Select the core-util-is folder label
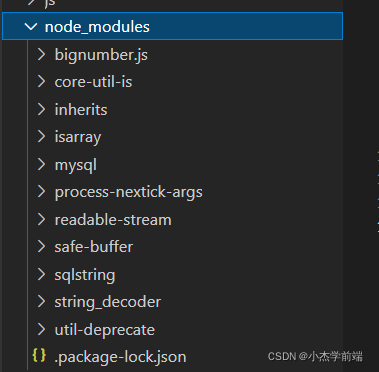379x372 pixels. click(93, 82)
